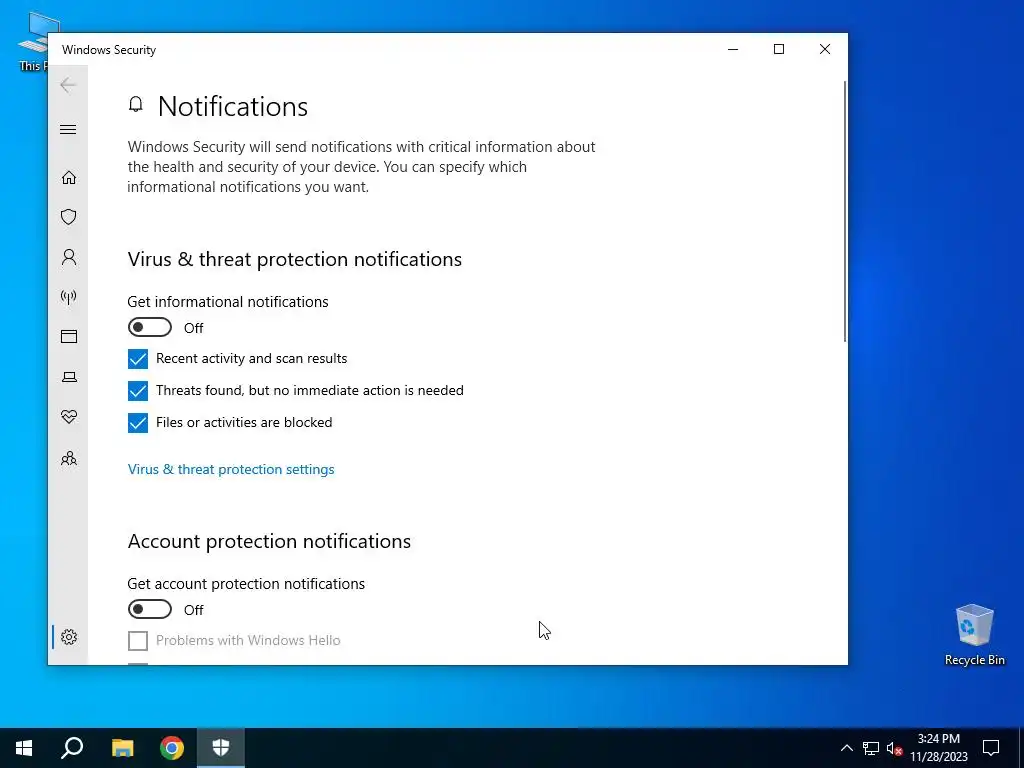Select Windows Security taskbar icon
1024x768 pixels.
pos(221,748)
